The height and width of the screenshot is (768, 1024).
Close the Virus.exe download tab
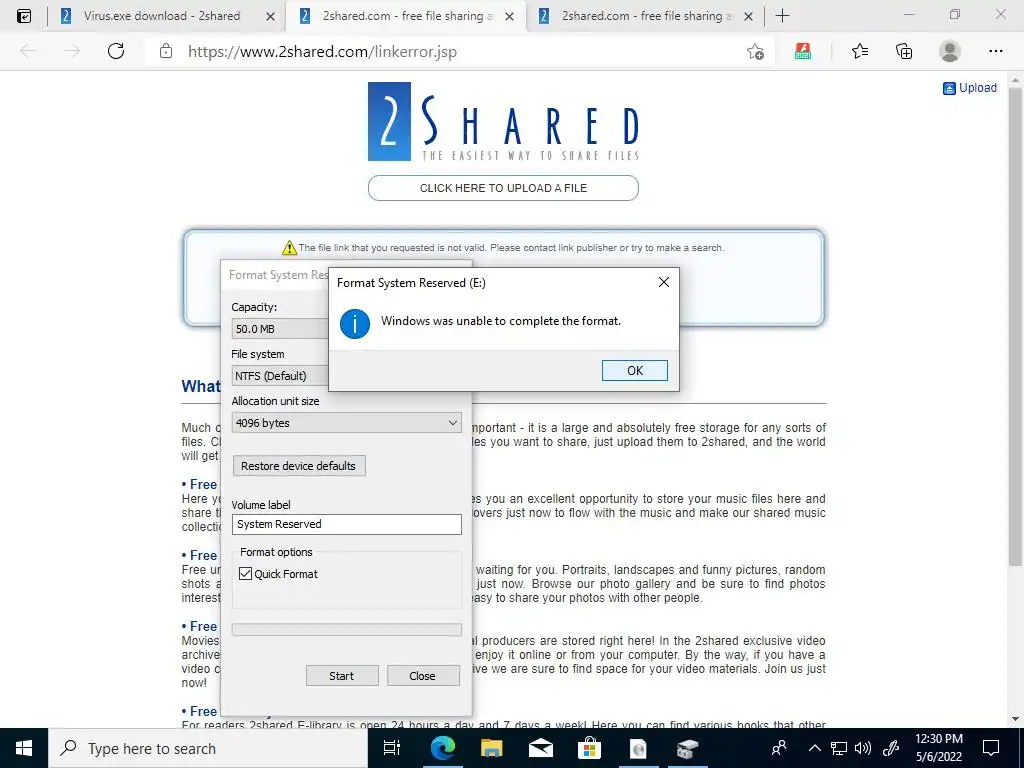tap(270, 16)
